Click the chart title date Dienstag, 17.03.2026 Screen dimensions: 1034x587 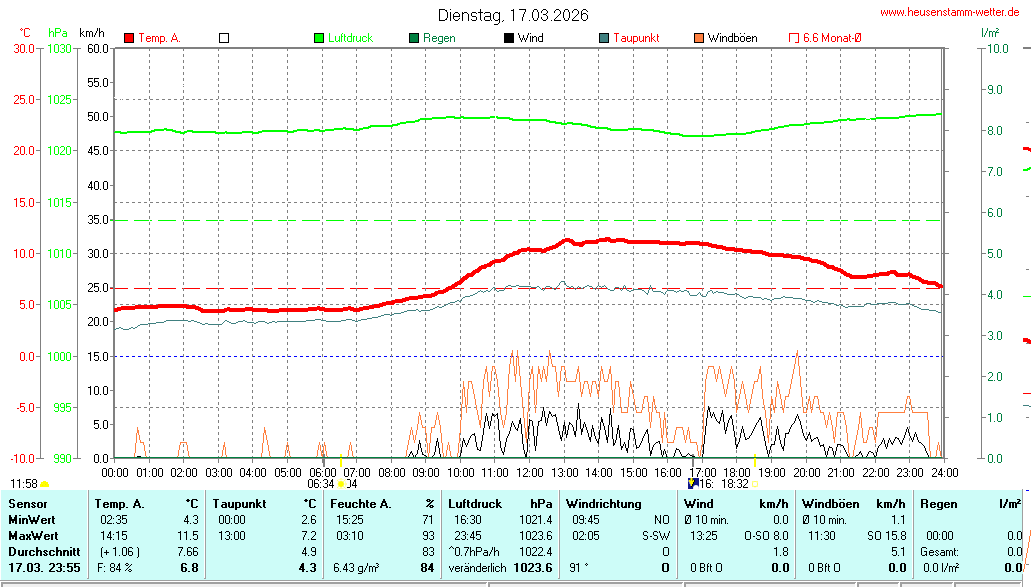[513, 15]
